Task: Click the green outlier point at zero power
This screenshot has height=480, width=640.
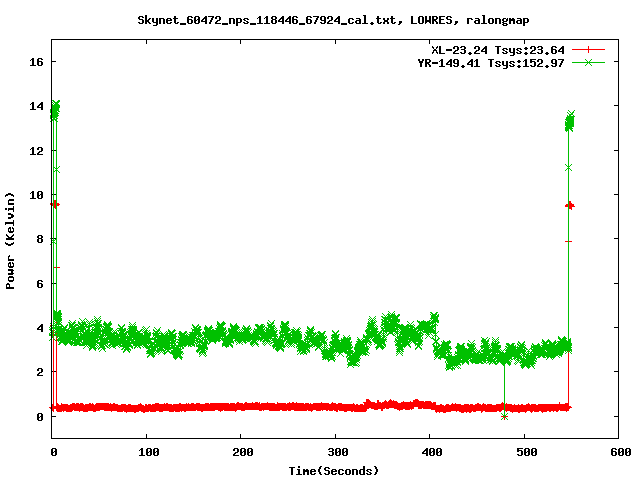Action: pyautogui.click(x=504, y=416)
